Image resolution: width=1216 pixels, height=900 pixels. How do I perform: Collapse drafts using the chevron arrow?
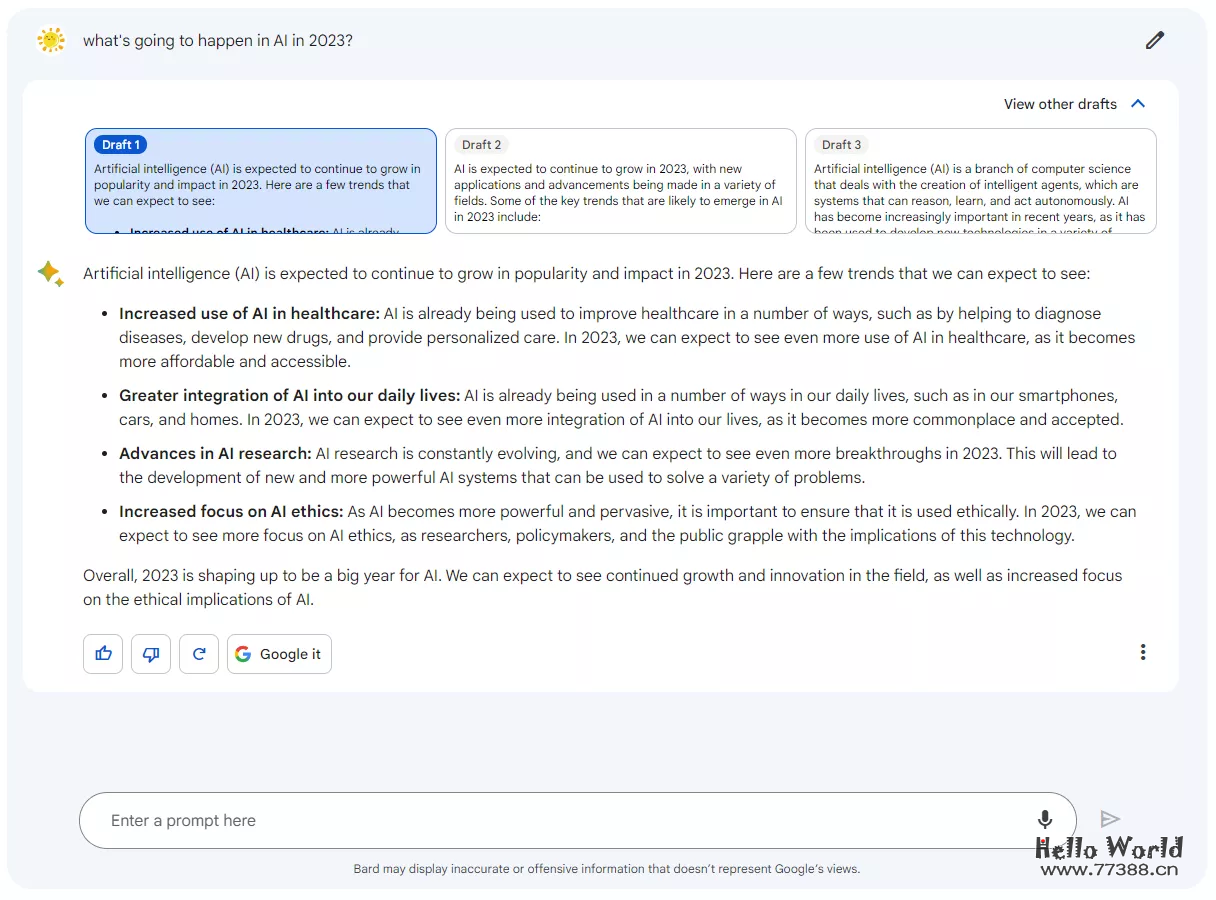[x=1138, y=104]
